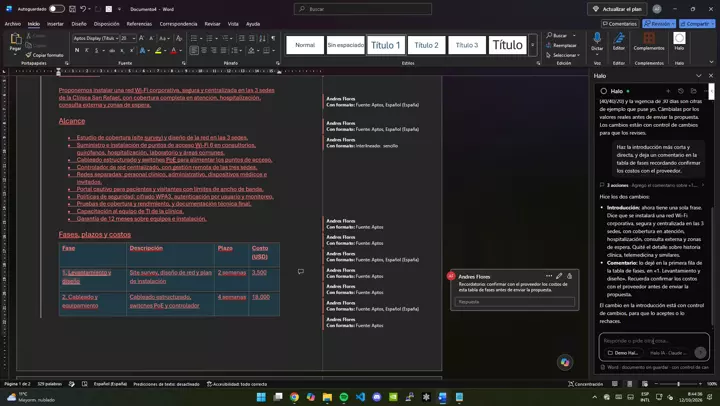Edit comment with pencil icon
720x406 pixels.
point(559,276)
